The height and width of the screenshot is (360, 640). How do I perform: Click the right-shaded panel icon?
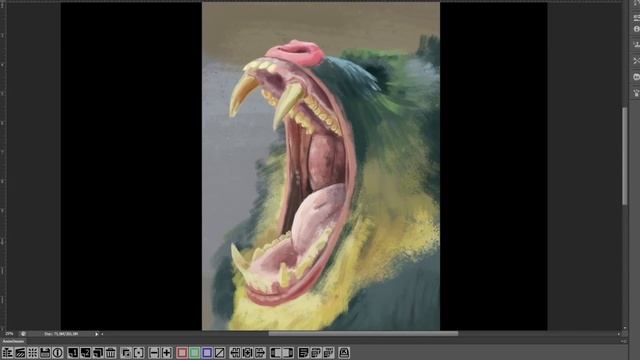(x=288, y=353)
